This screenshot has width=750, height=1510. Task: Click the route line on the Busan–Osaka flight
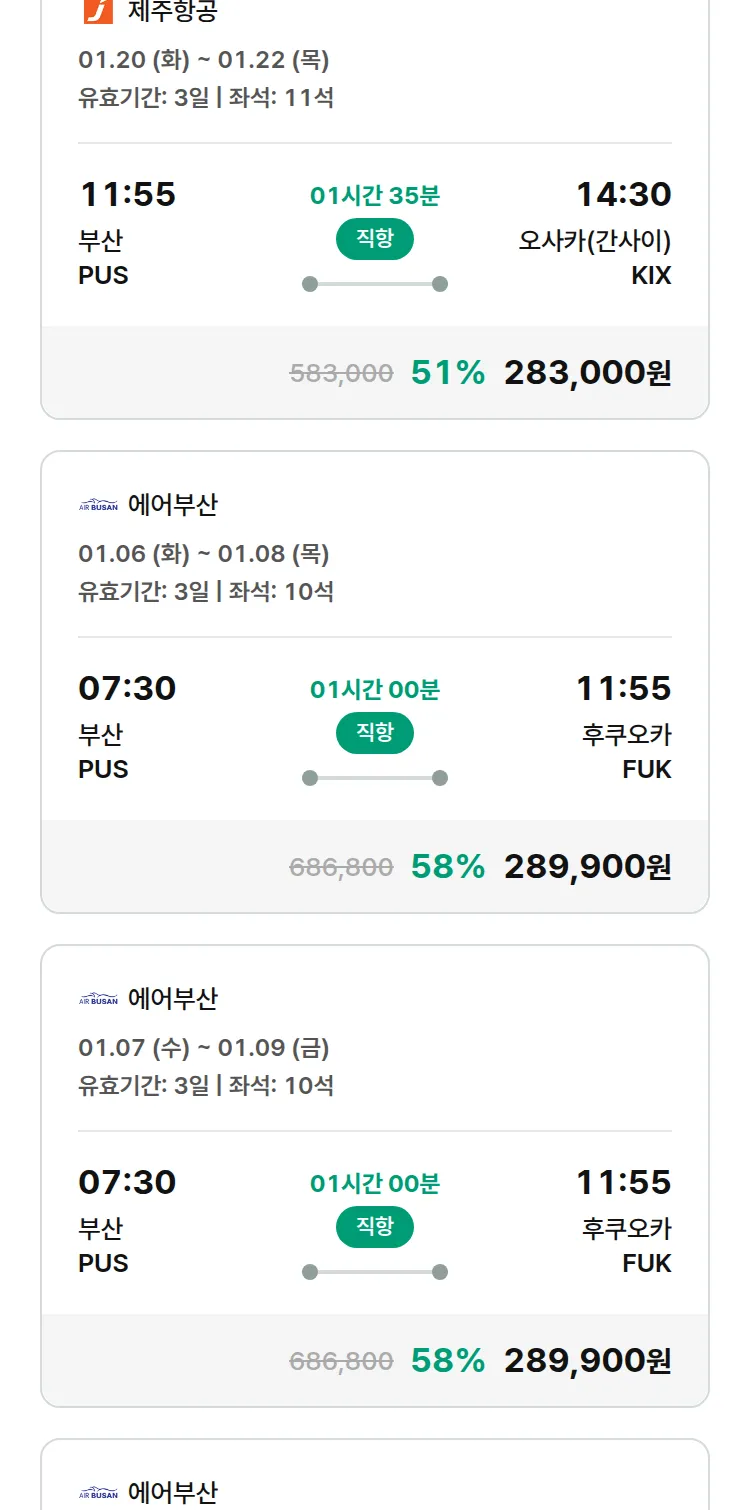click(374, 284)
